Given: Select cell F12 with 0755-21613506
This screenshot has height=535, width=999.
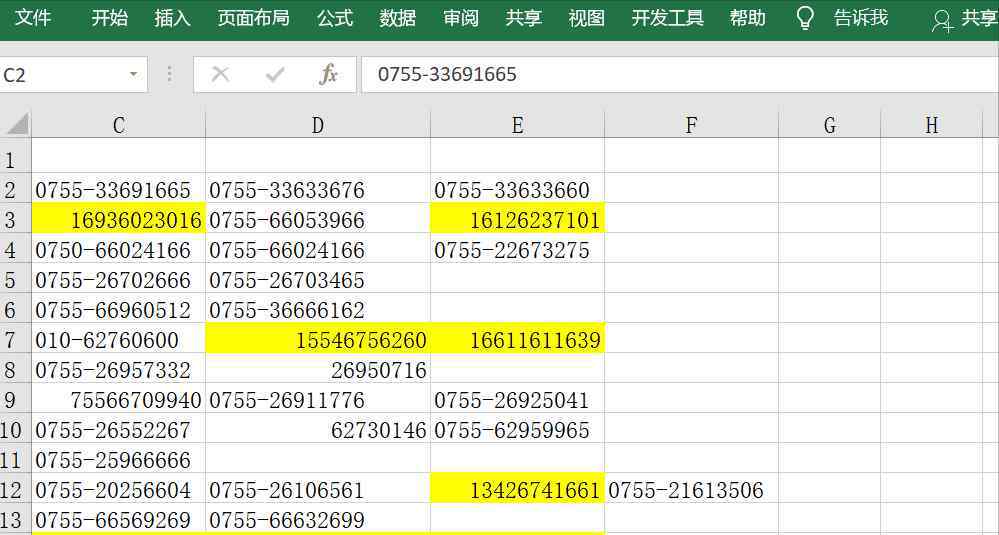Looking at the screenshot, I should (x=690, y=490).
